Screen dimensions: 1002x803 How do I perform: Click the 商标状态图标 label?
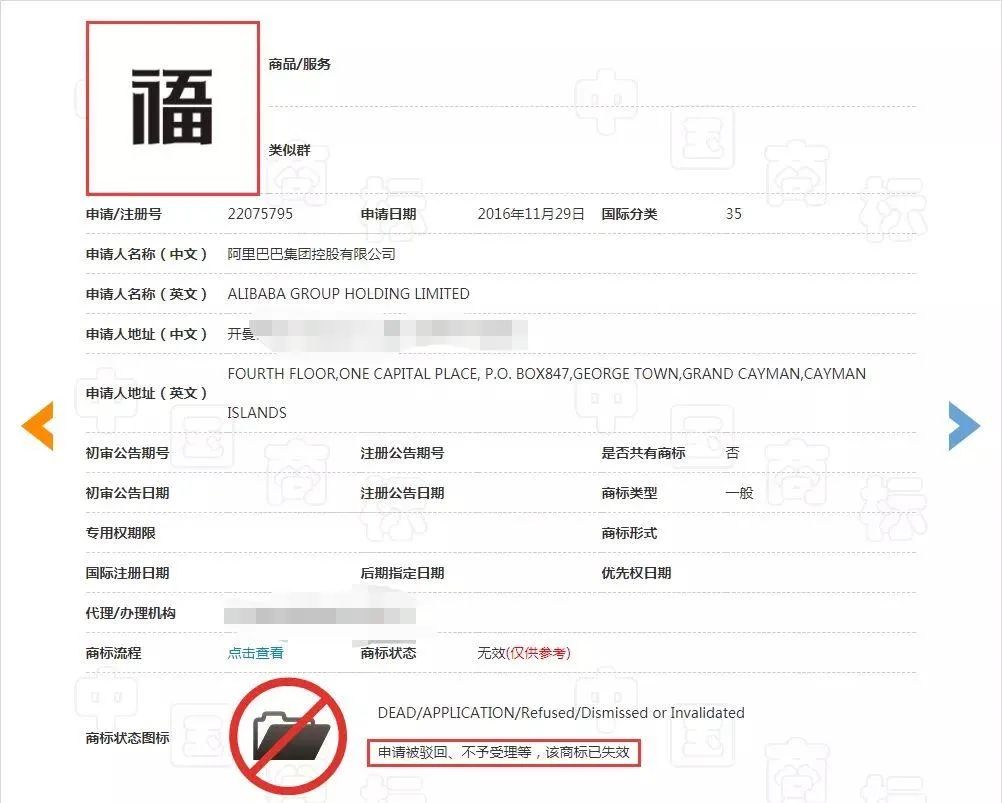coord(127,738)
